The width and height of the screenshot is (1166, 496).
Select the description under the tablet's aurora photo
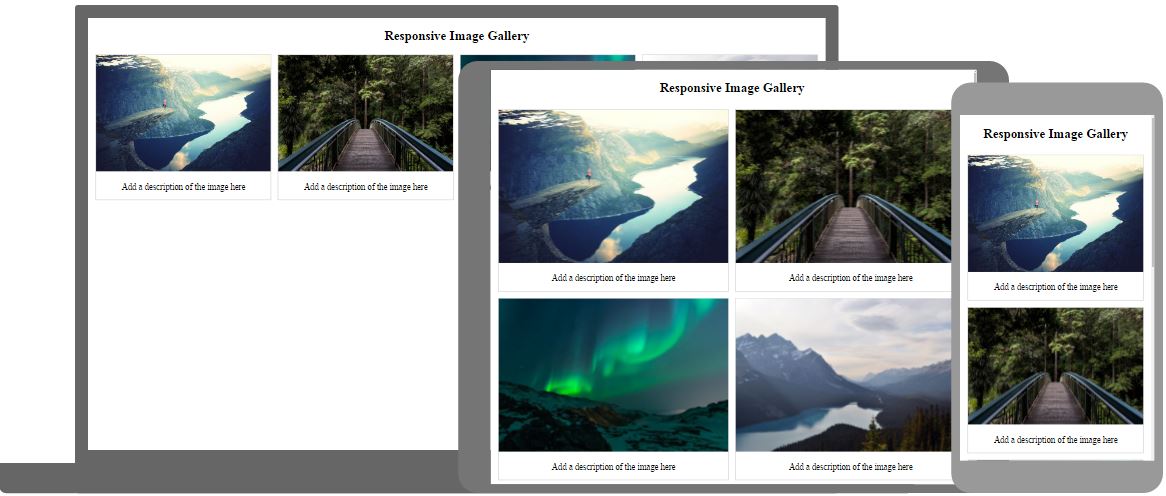[613, 467]
